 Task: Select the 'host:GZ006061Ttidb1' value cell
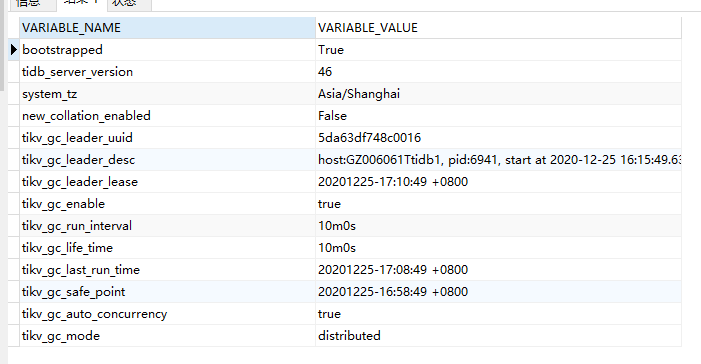[498, 160]
